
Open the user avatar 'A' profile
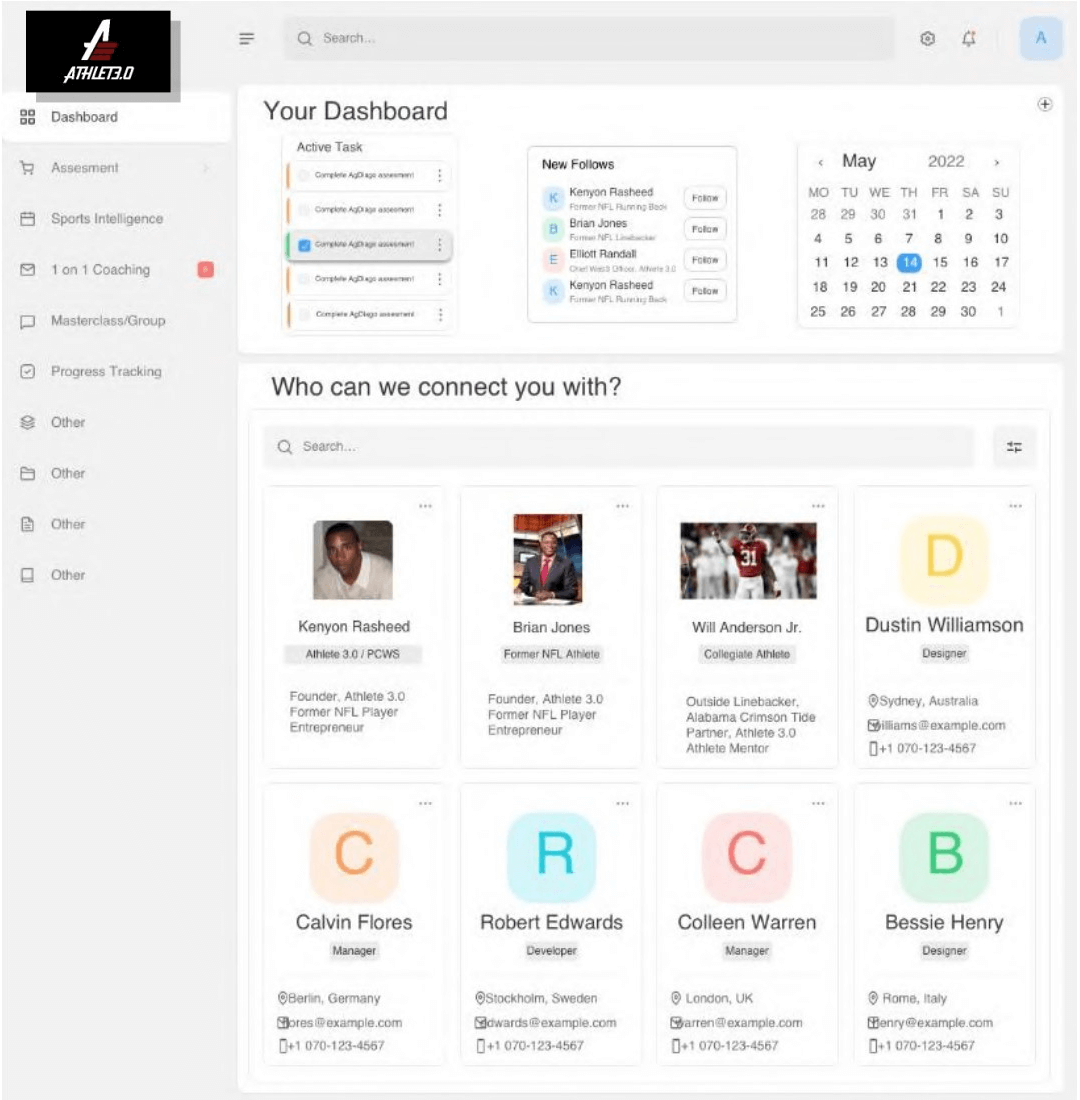click(x=1040, y=39)
